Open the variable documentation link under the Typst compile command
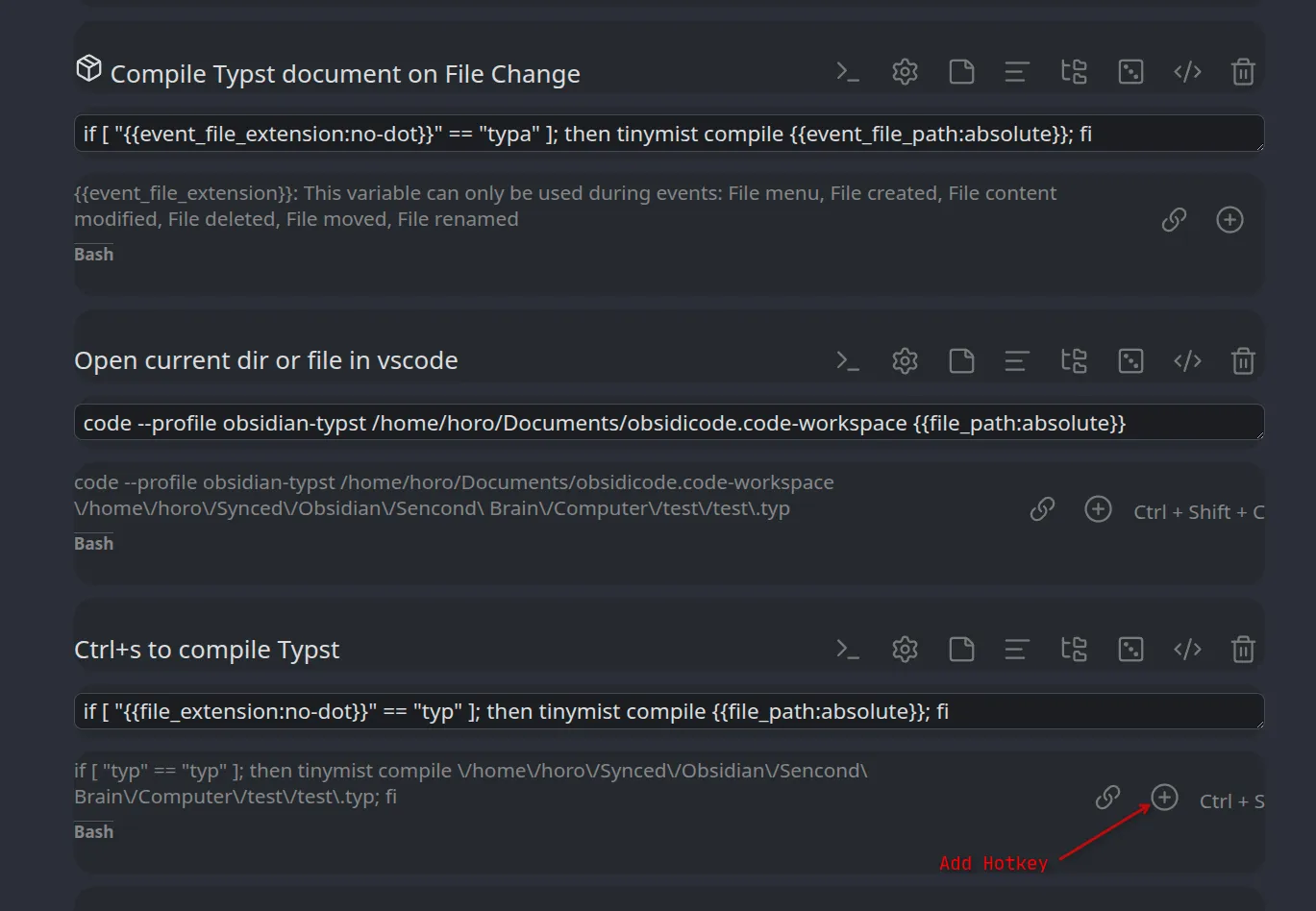This screenshot has height=911, width=1316. [x=1173, y=219]
